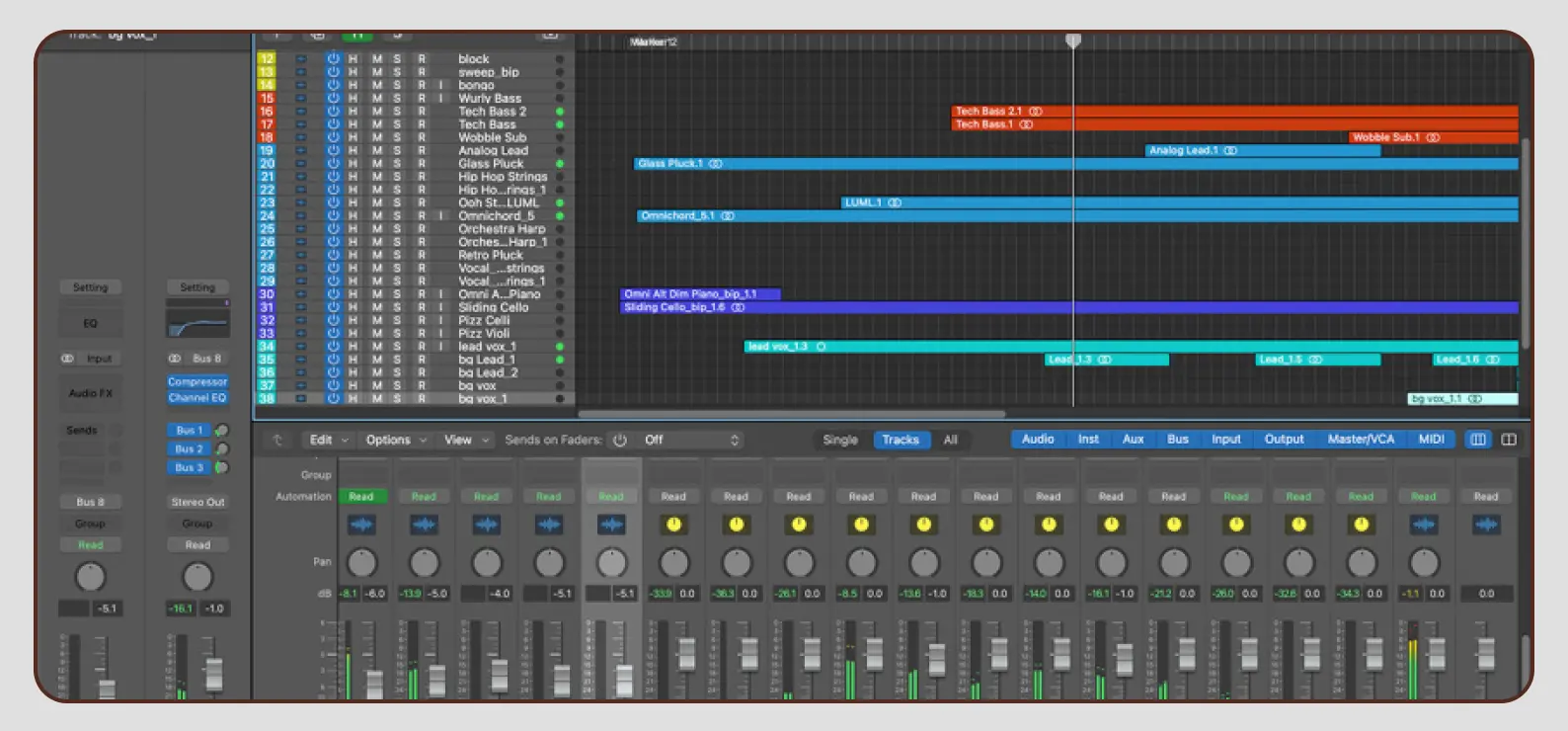Viewport: 1568px width, 731px height.
Task: Click track icon of Sliding Cello track
Action: [x=301, y=307]
